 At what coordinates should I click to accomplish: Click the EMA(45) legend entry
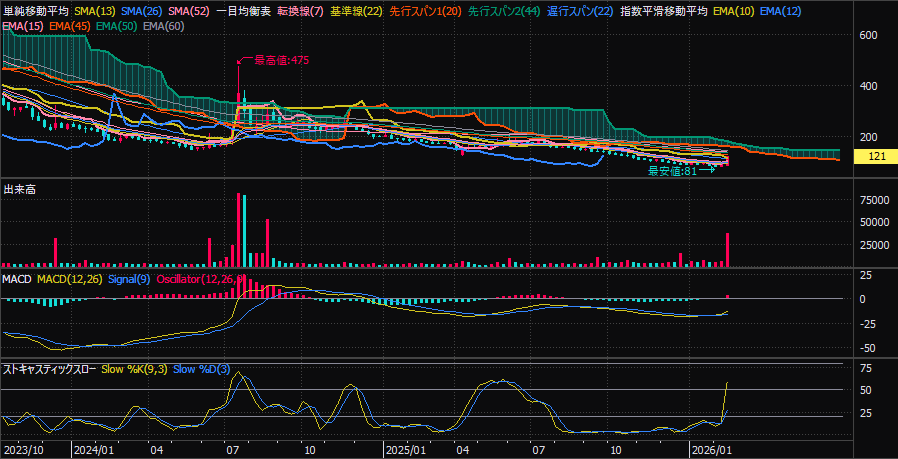(x=67, y=24)
